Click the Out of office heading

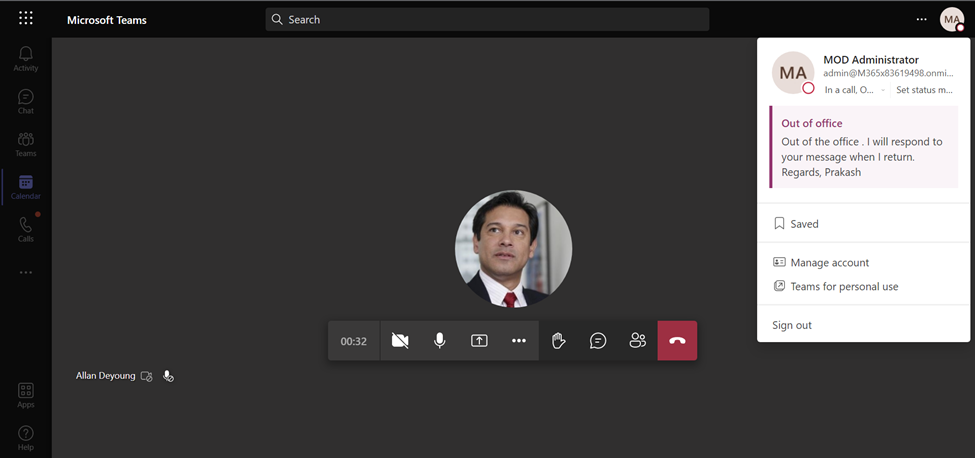tap(811, 123)
